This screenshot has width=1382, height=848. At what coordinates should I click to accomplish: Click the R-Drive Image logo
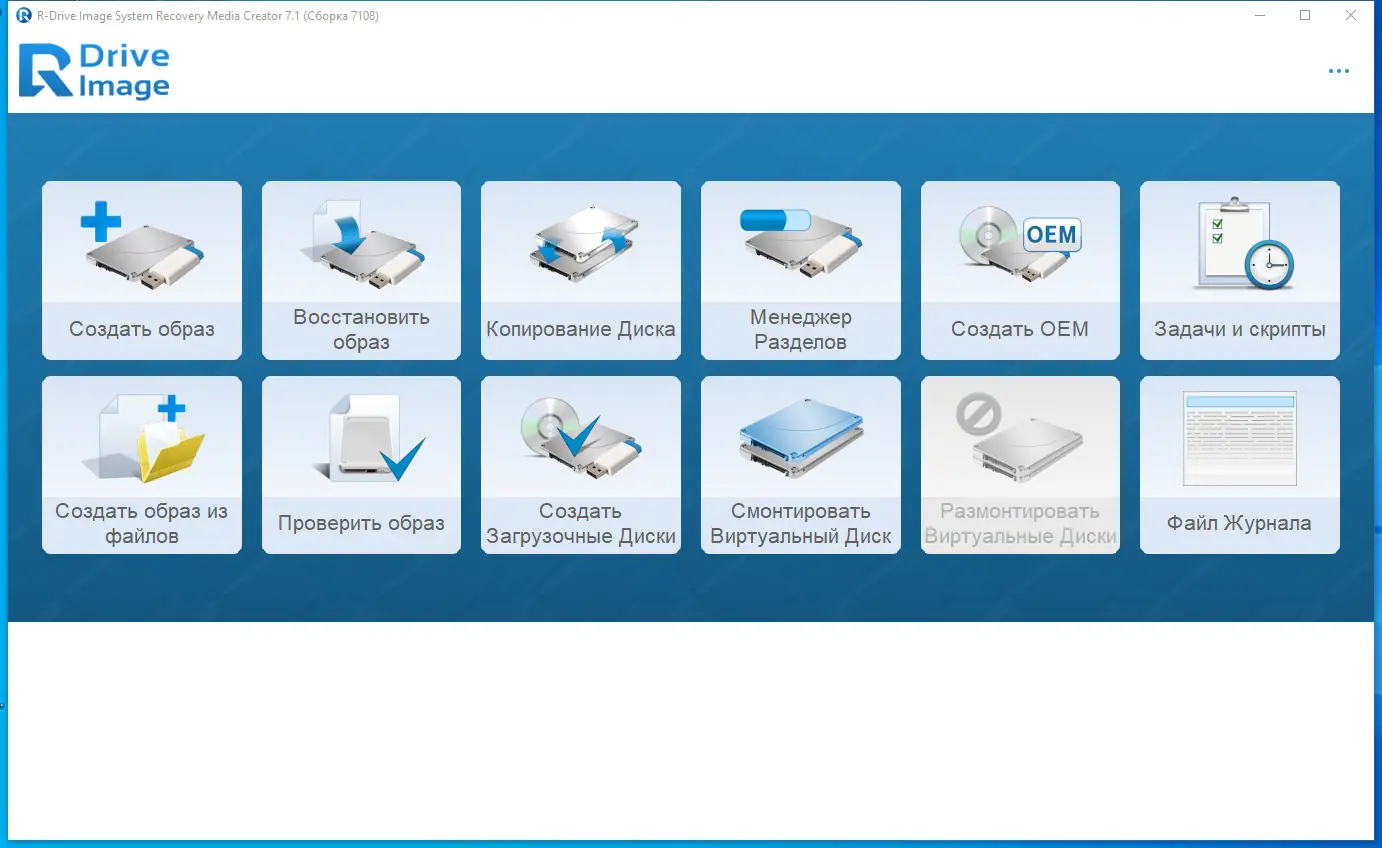click(94, 71)
